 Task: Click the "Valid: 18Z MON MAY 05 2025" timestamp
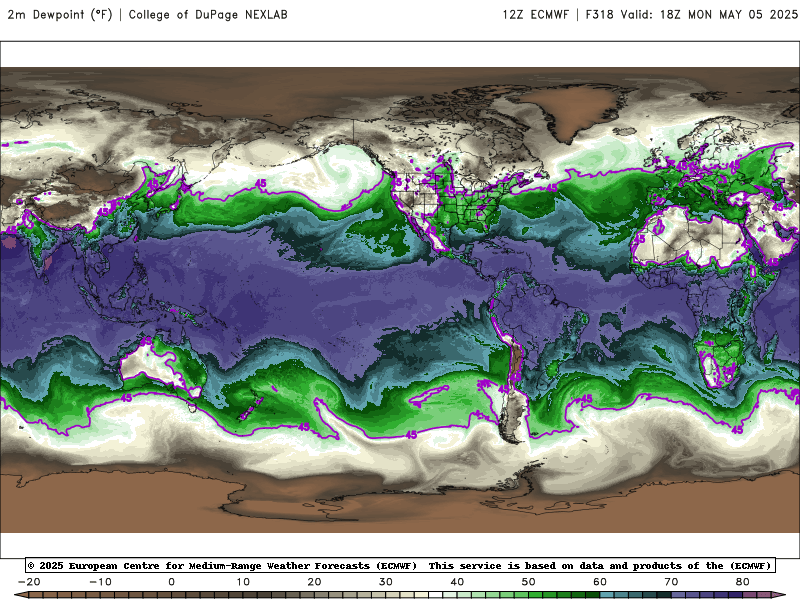[x=709, y=14]
